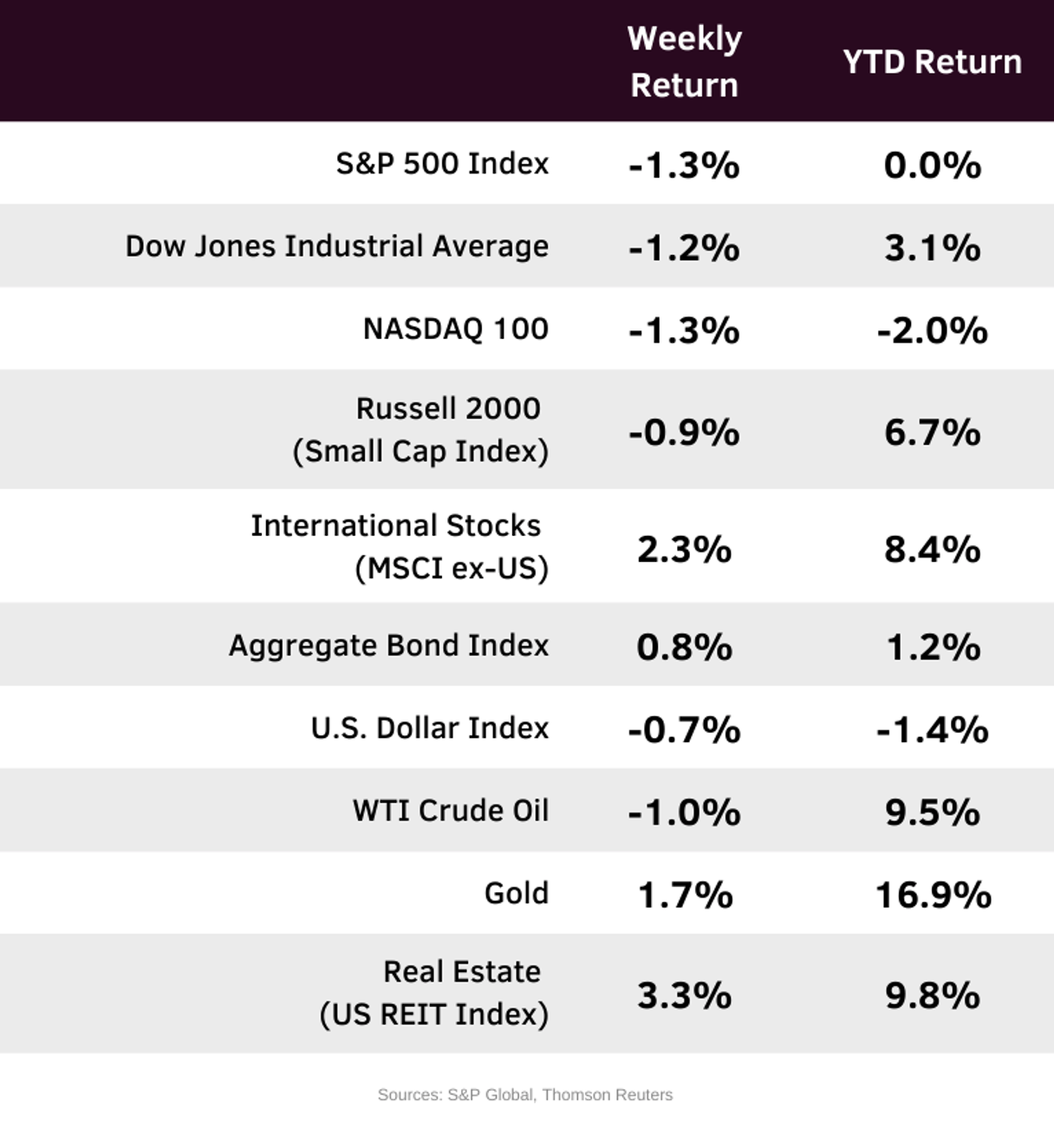
Task: Click the YTD Return column header
Action: click(x=932, y=62)
